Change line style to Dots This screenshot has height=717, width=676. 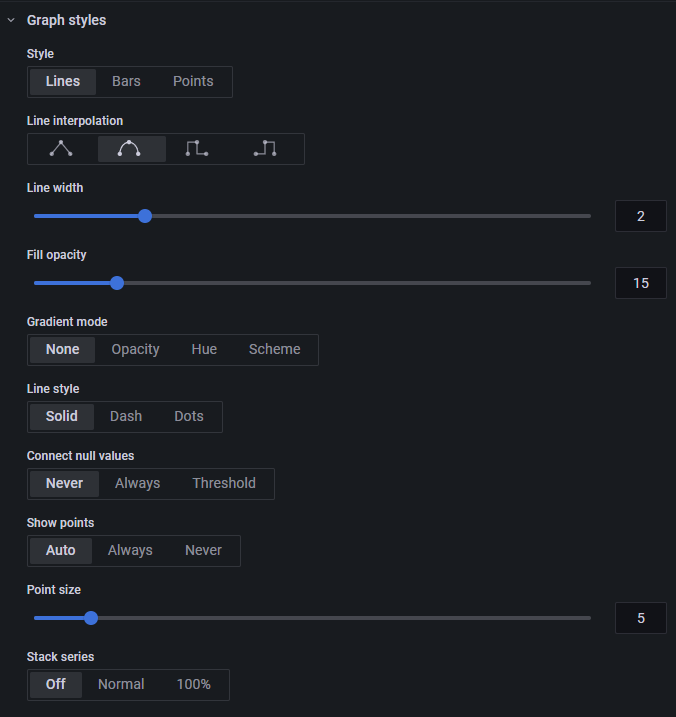pyautogui.click(x=189, y=417)
